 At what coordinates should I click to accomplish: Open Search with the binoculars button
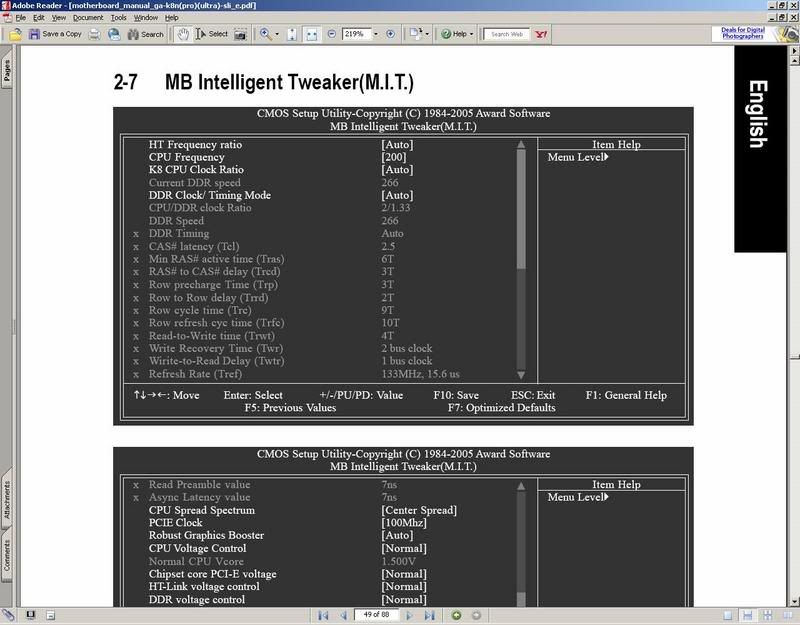(146, 34)
